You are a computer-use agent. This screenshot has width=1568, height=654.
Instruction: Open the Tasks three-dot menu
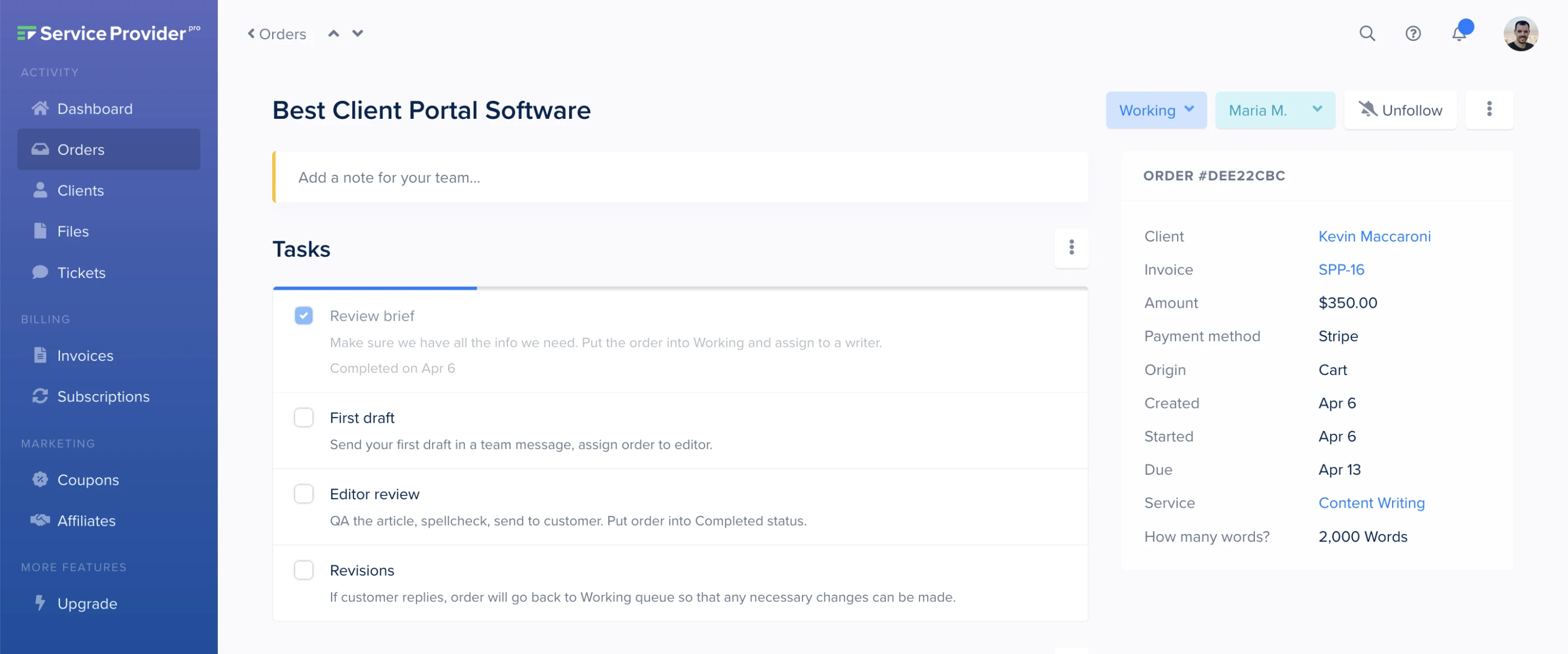[1071, 247]
